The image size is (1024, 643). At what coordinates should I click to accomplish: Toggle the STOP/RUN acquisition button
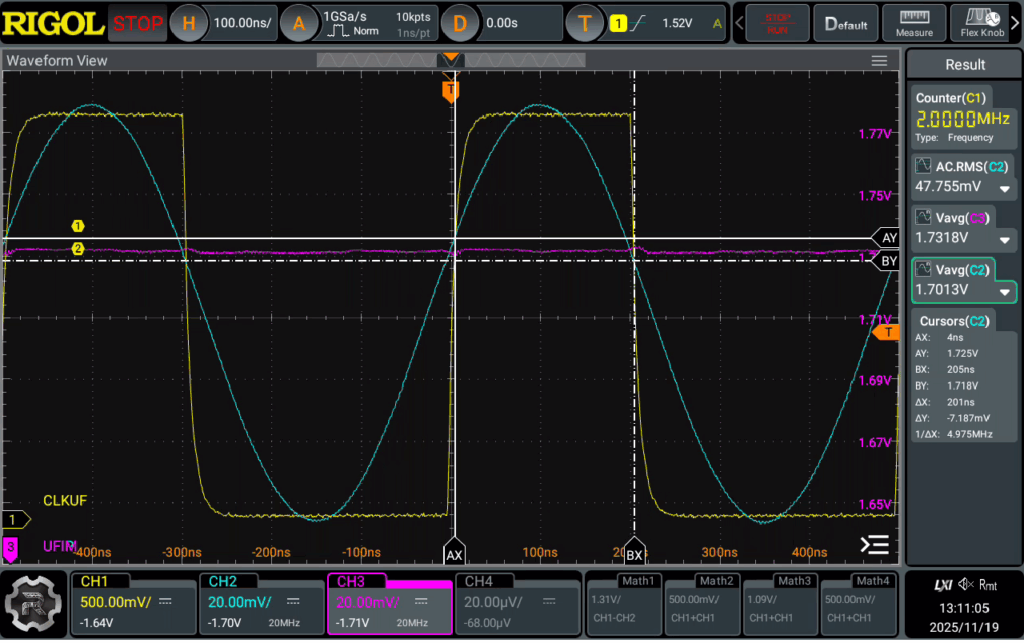pyautogui.click(x=777, y=23)
